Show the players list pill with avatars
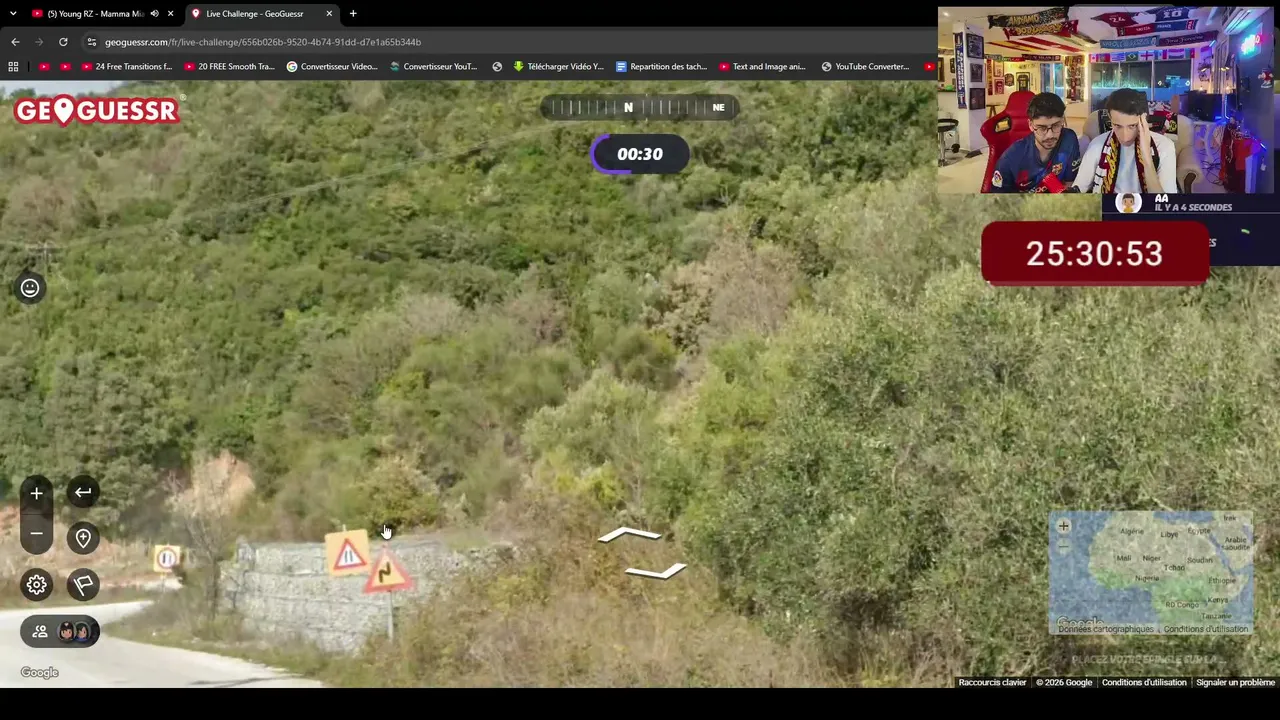Screen dimensions: 1280x720 tap(60, 631)
